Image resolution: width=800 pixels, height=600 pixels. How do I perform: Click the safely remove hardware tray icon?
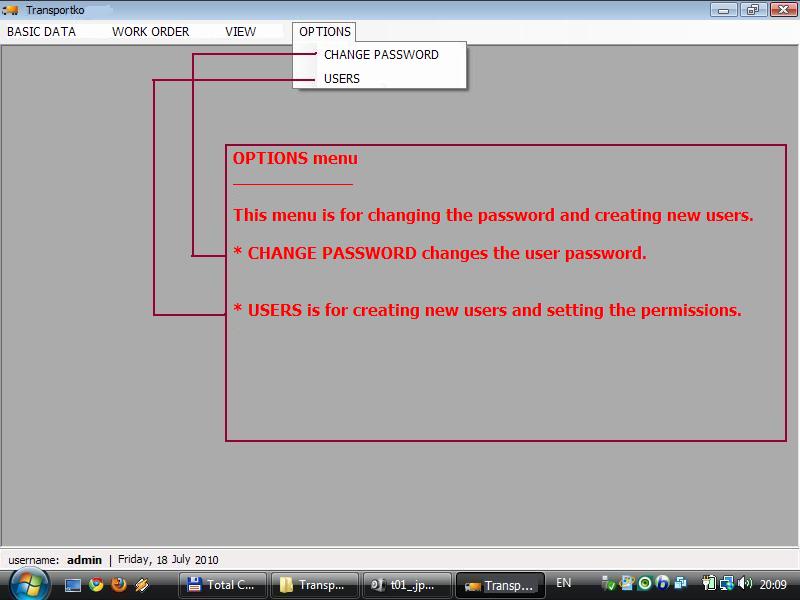click(x=608, y=583)
